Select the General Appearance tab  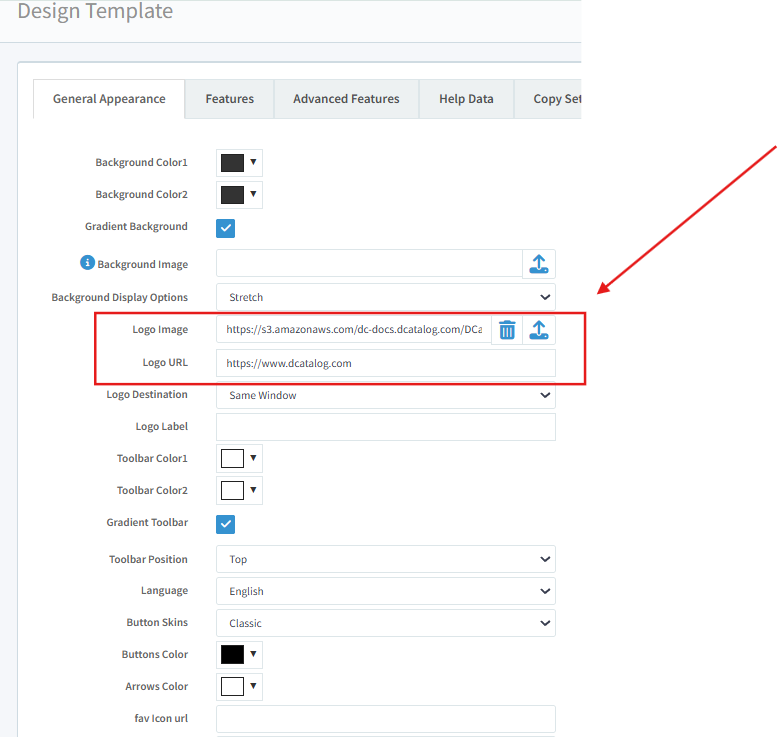tap(109, 99)
